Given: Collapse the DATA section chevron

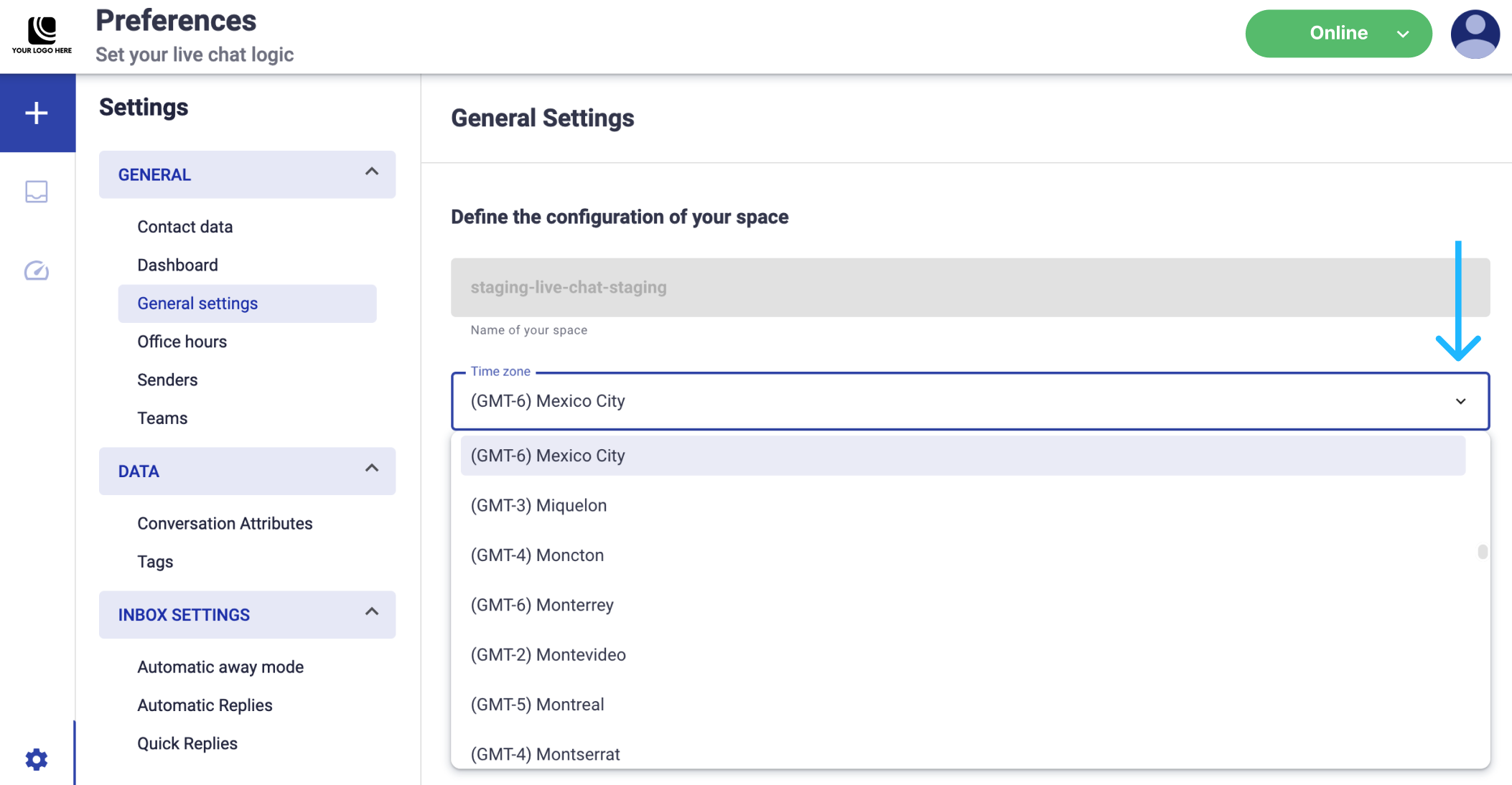Looking at the screenshot, I should pos(372,469).
